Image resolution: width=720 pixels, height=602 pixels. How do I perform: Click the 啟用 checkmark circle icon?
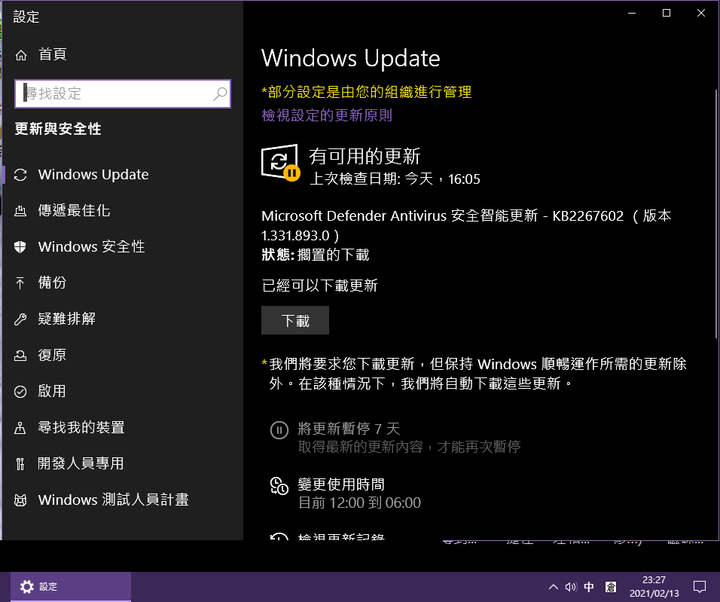[20, 392]
